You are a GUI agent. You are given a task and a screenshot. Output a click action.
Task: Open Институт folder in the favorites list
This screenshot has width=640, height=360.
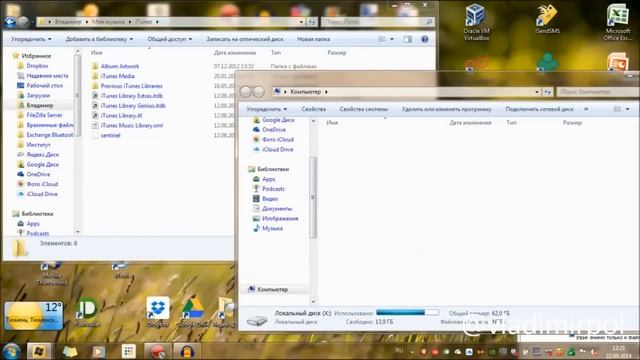pyautogui.click(x=38, y=144)
